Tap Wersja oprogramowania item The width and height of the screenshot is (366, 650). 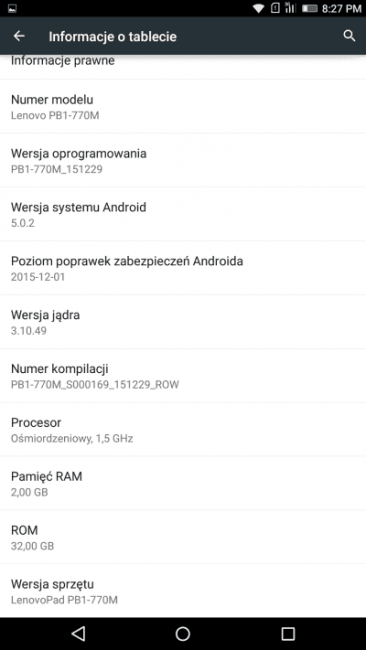tap(183, 160)
